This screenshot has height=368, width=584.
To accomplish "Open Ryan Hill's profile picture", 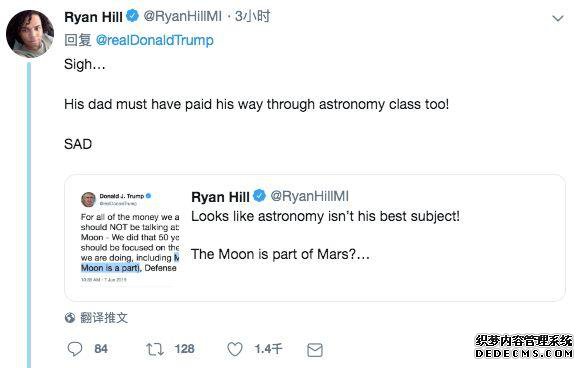I will pos(30,34).
